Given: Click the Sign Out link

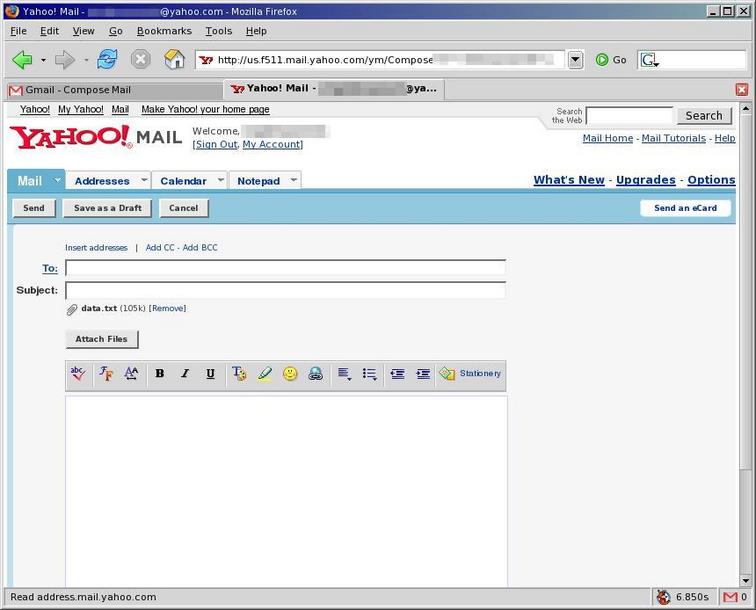Looking at the screenshot, I should (x=216, y=144).
